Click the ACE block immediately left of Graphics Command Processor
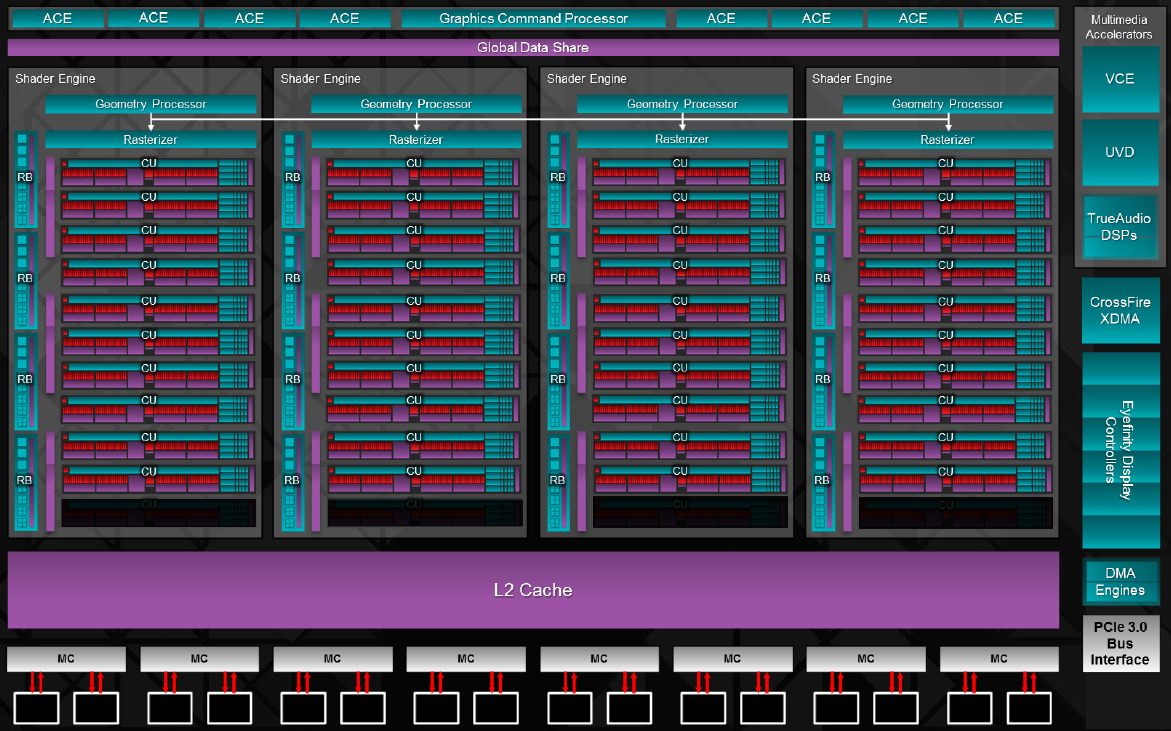1171x731 pixels. 345,19
